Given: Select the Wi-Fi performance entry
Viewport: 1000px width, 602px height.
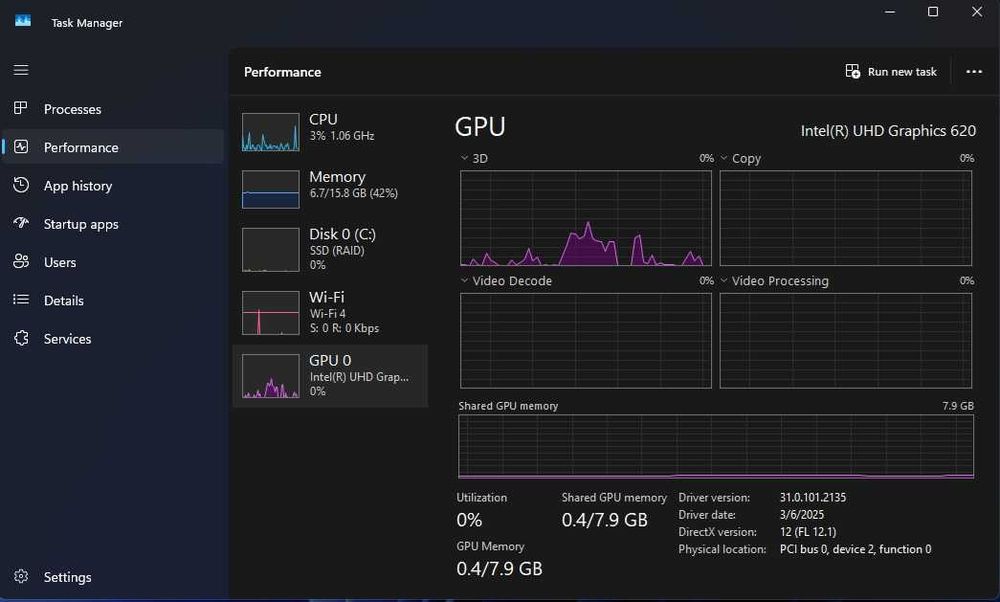Looking at the screenshot, I should click(330, 312).
